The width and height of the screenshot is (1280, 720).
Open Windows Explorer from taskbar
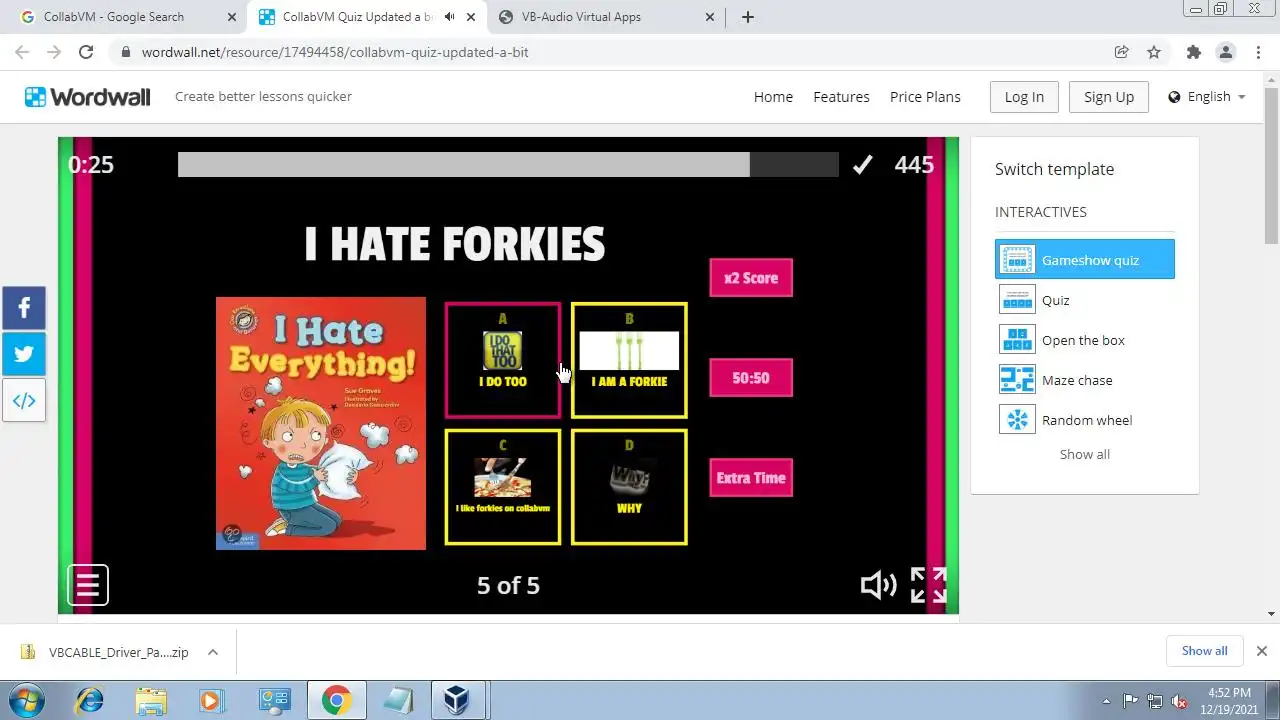coord(151,701)
